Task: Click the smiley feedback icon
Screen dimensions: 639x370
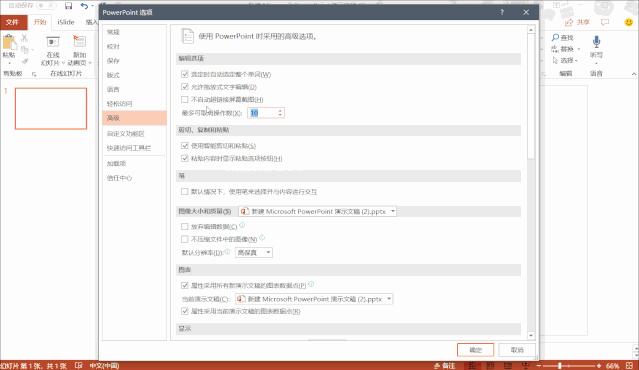Action: tap(629, 22)
